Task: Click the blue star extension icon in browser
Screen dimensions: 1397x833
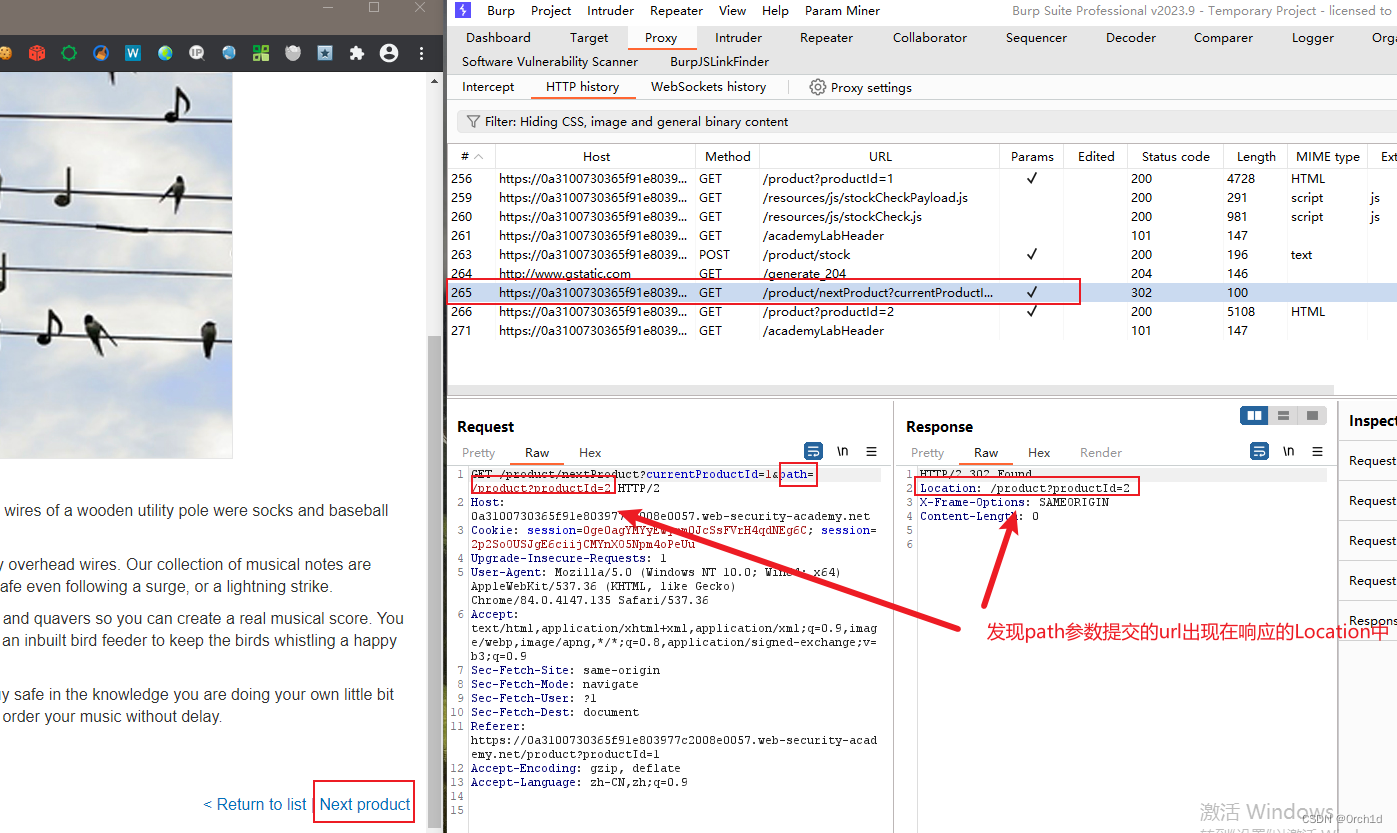Action: pos(325,53)
